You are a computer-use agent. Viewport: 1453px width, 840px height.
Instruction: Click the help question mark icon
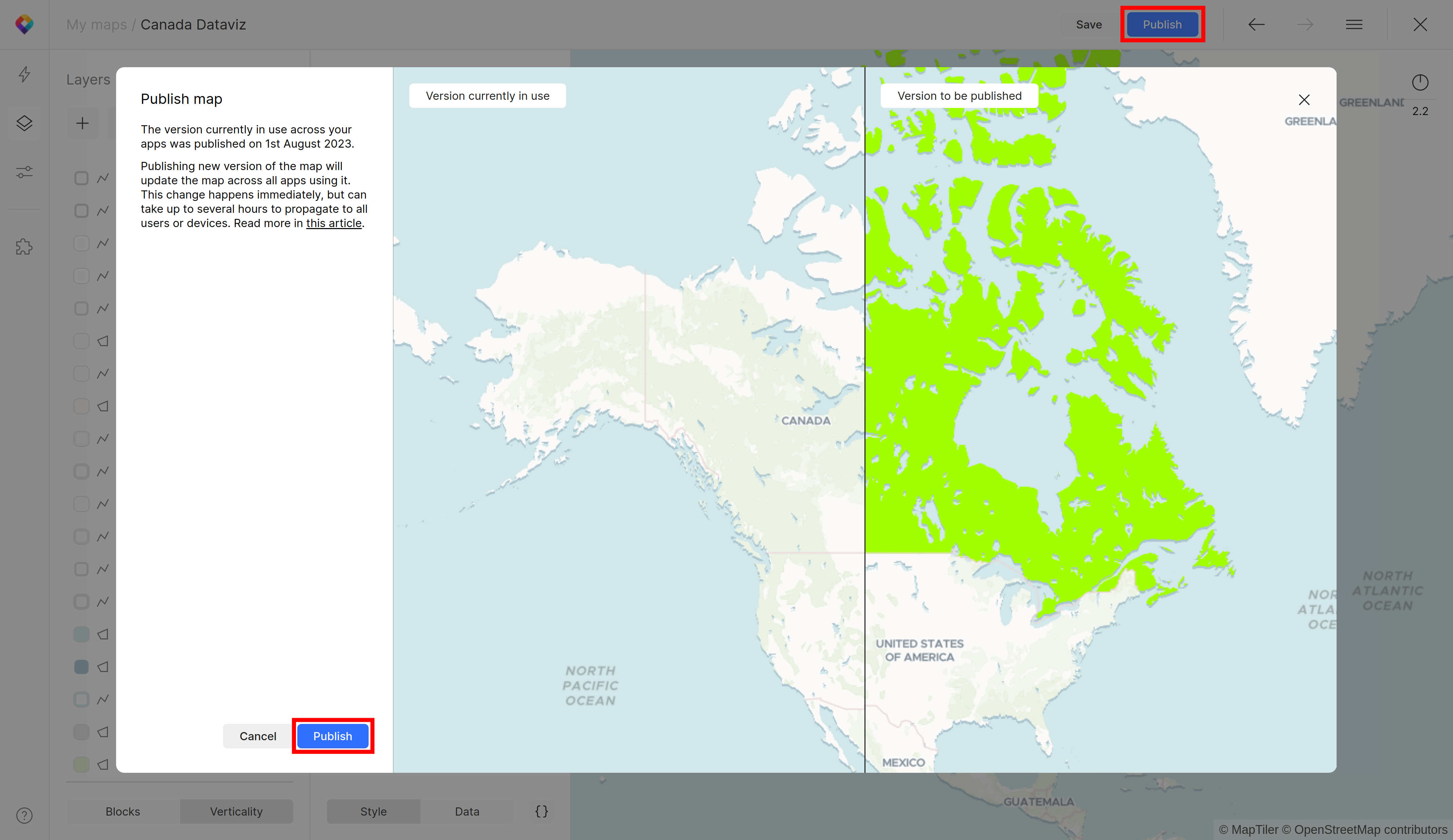coord(24,815)
